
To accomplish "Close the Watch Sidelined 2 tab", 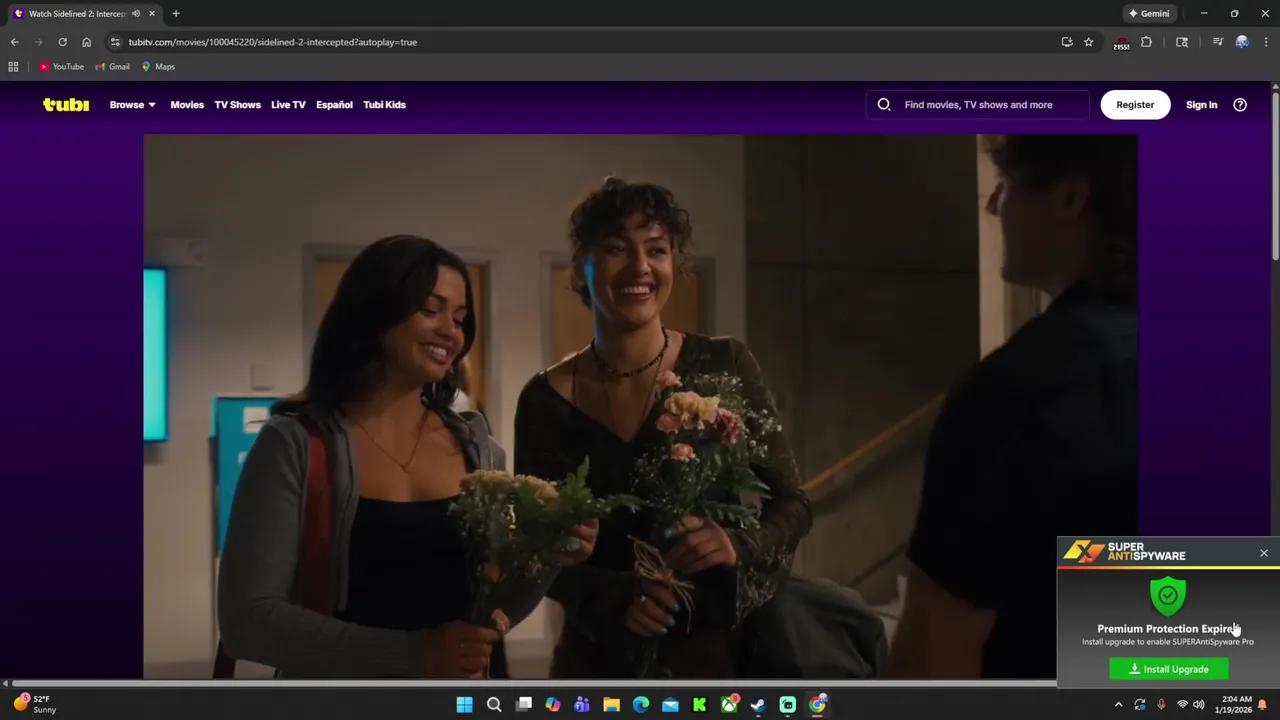I will (152, 14).
